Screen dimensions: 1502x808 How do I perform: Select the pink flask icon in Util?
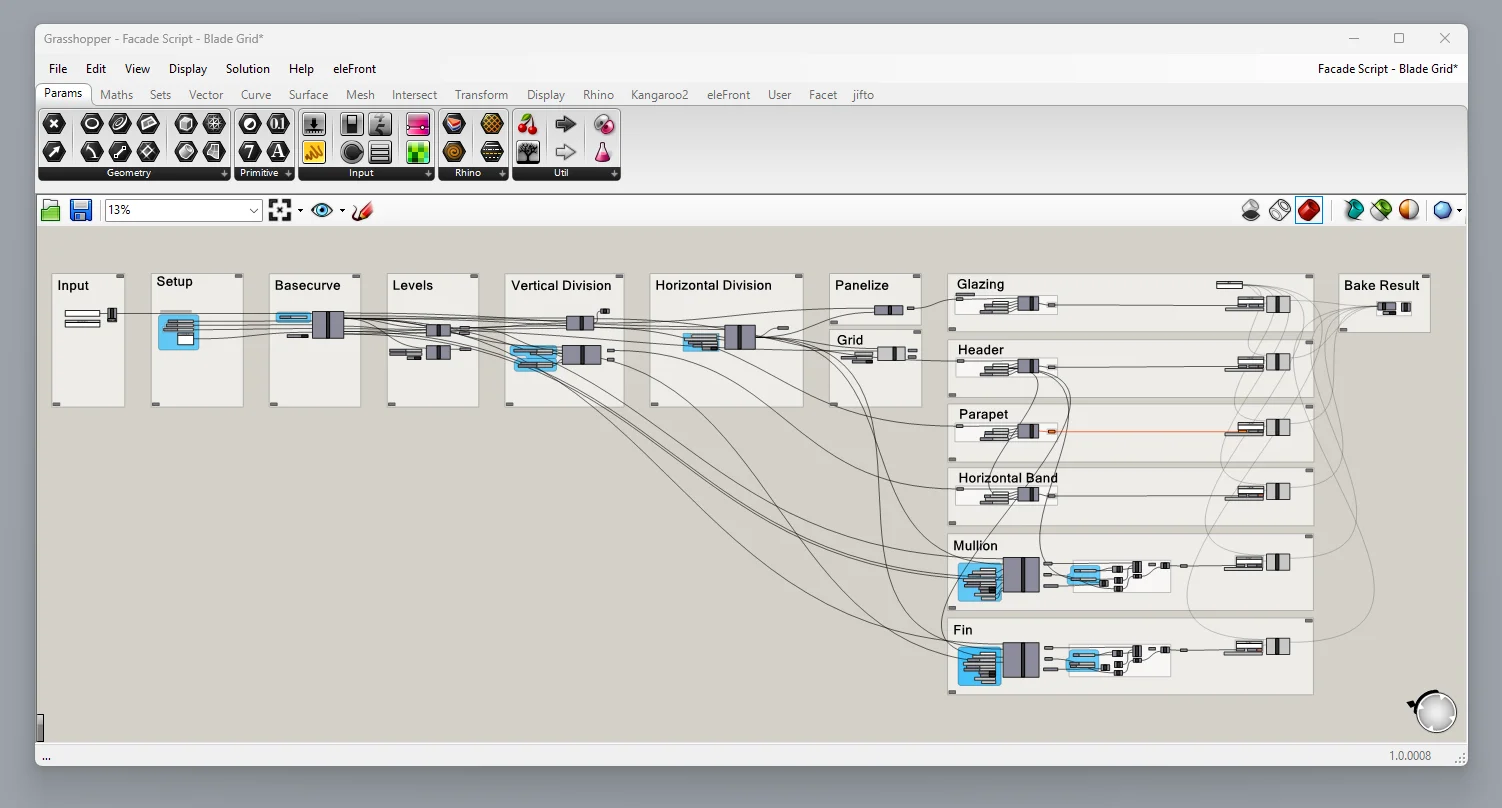[603, 152]
